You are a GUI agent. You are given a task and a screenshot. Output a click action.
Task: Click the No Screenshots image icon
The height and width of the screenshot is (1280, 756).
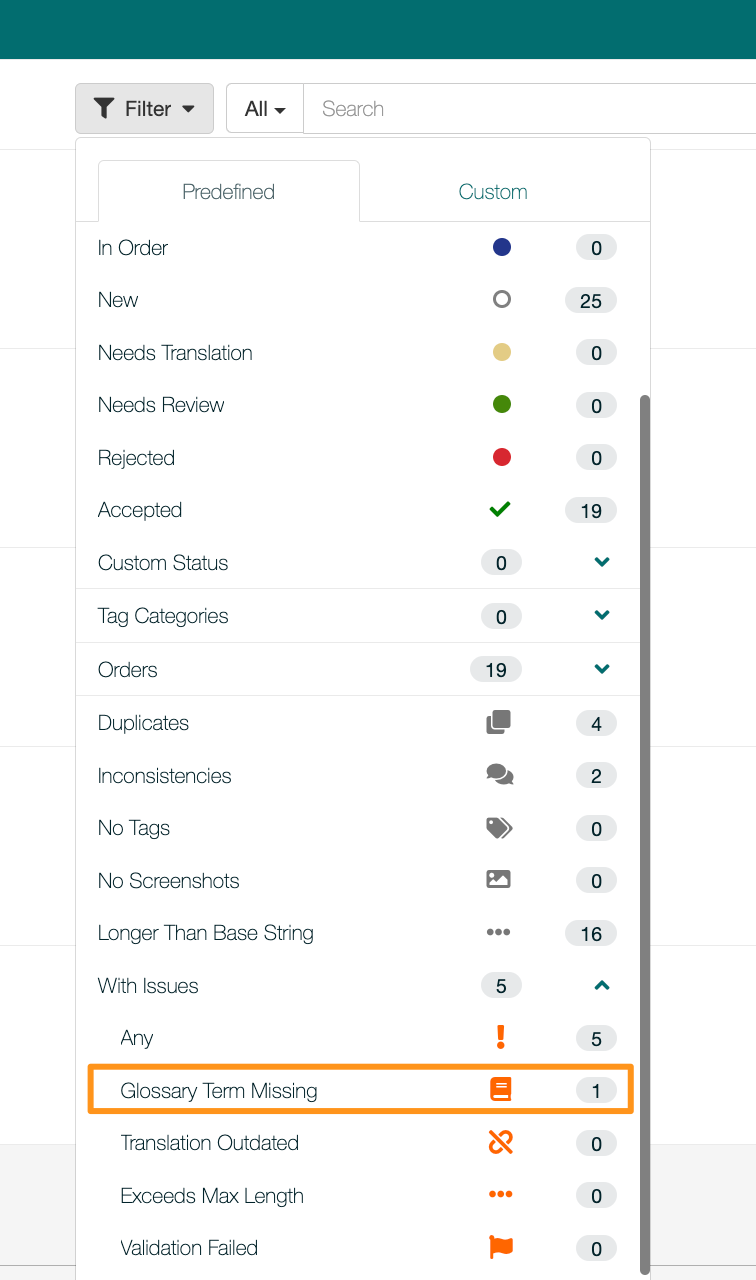[x=498, y=880]
